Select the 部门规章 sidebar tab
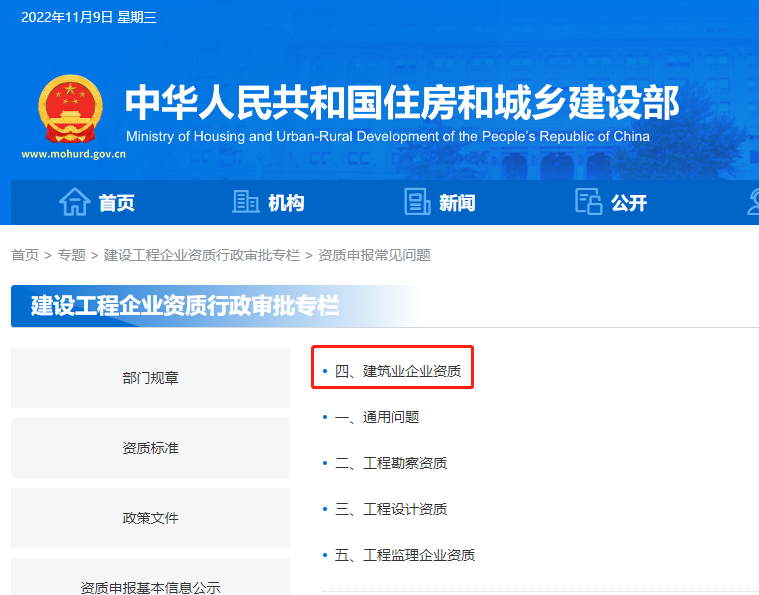 [151, 378]
